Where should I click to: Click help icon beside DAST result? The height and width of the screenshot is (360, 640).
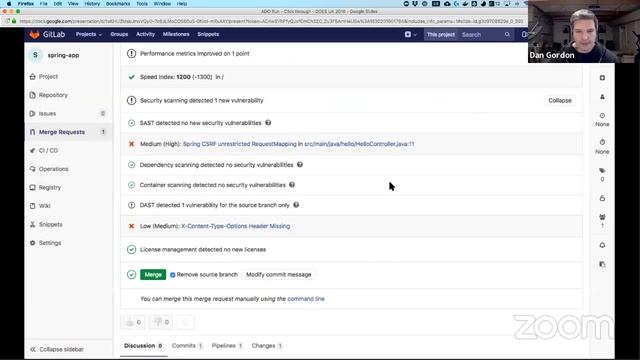(x=296, y=205)
